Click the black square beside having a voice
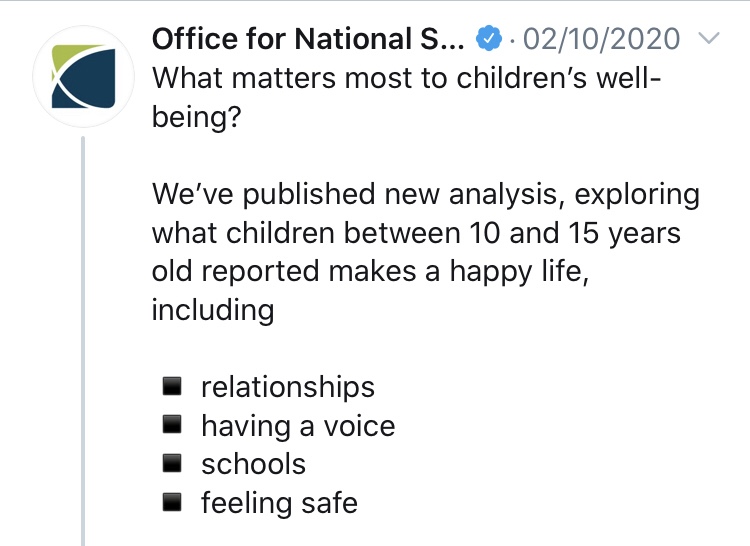Viewport: 750px width, 546px height. coord(172,425)
